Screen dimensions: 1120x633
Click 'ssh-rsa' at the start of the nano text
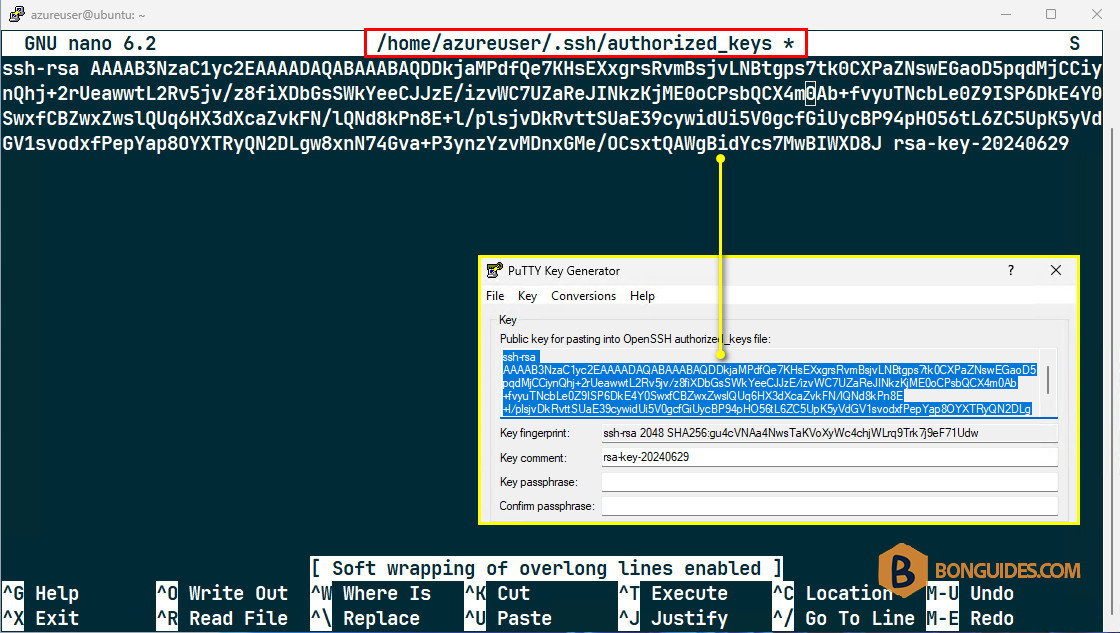click(41, 69)
